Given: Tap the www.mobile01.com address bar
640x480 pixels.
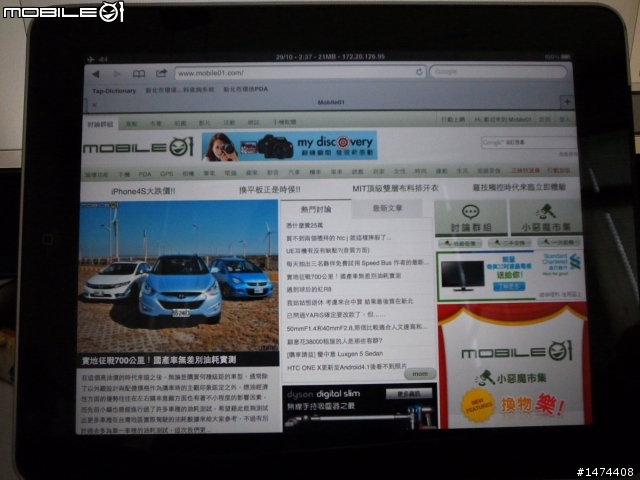Looking at the screenshot, I should point(300,73).
